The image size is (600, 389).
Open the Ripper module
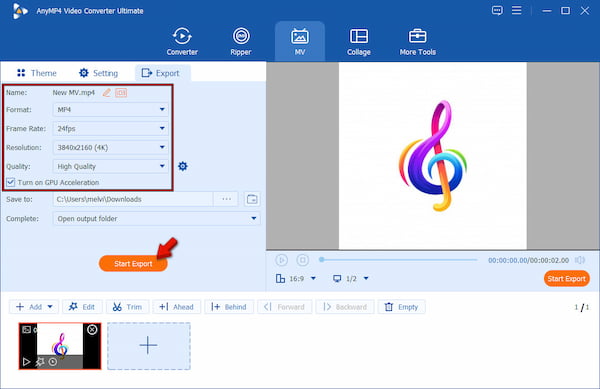pos(241,41)
